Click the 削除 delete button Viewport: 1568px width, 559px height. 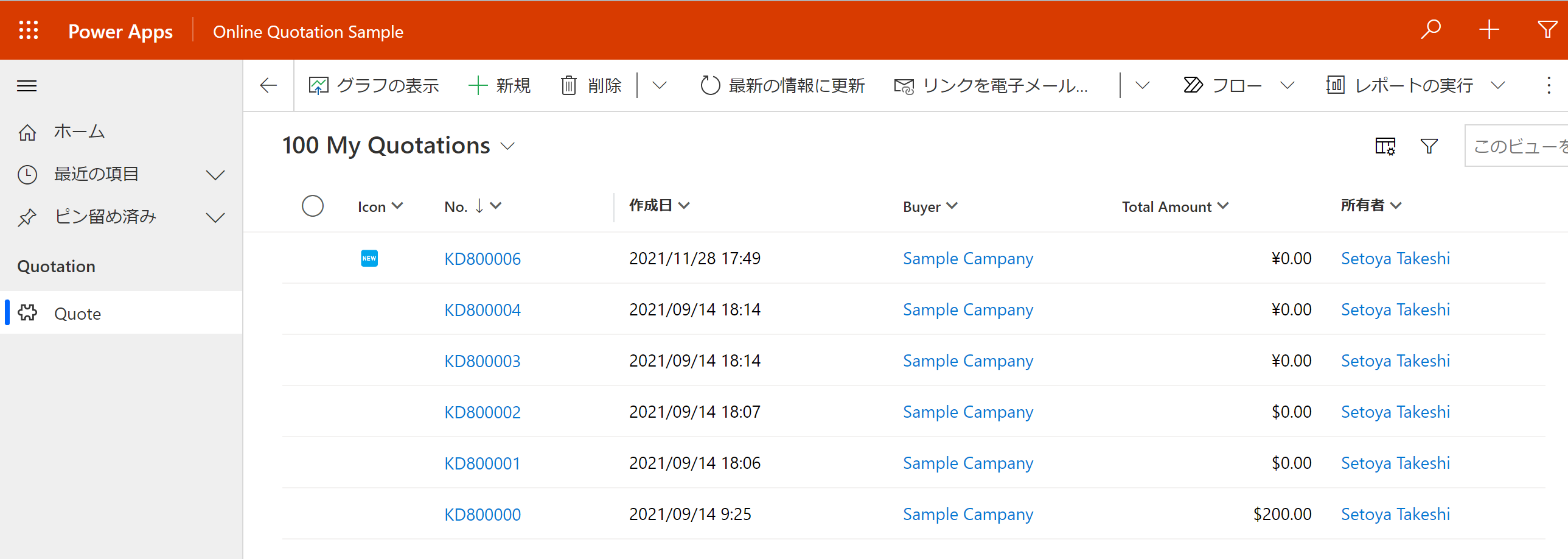point(591,86)
